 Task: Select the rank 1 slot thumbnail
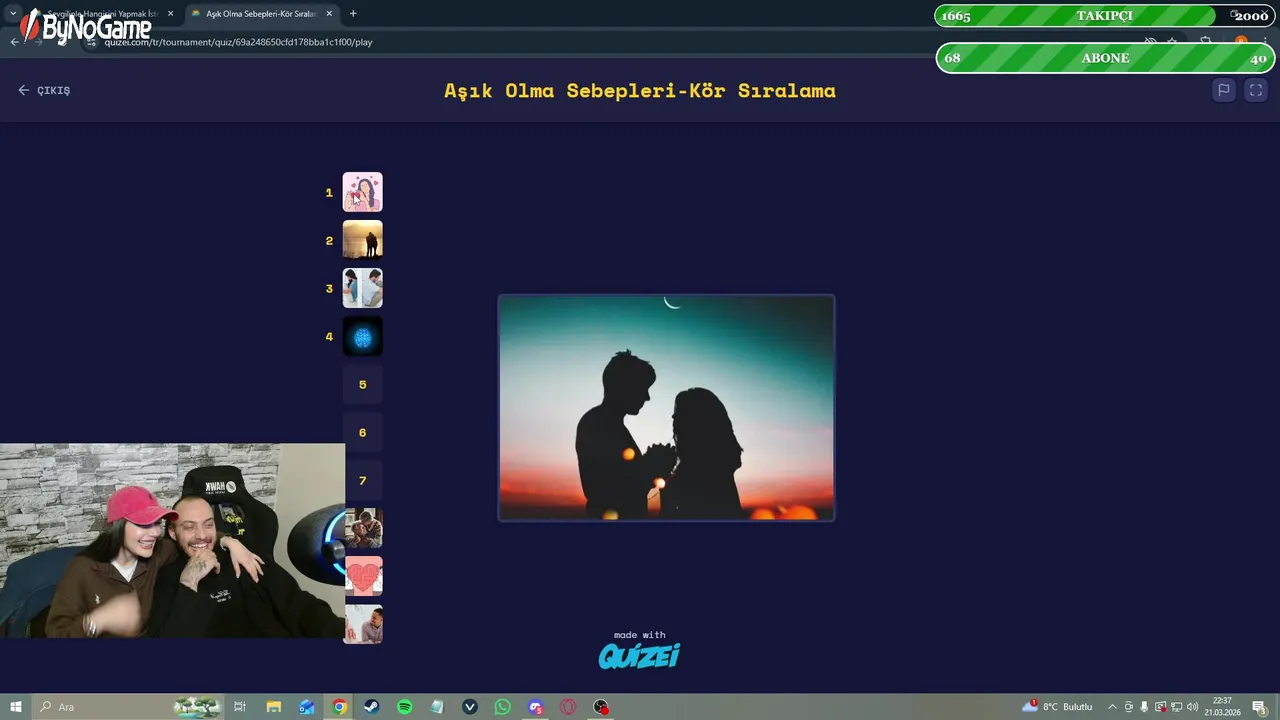362,192
